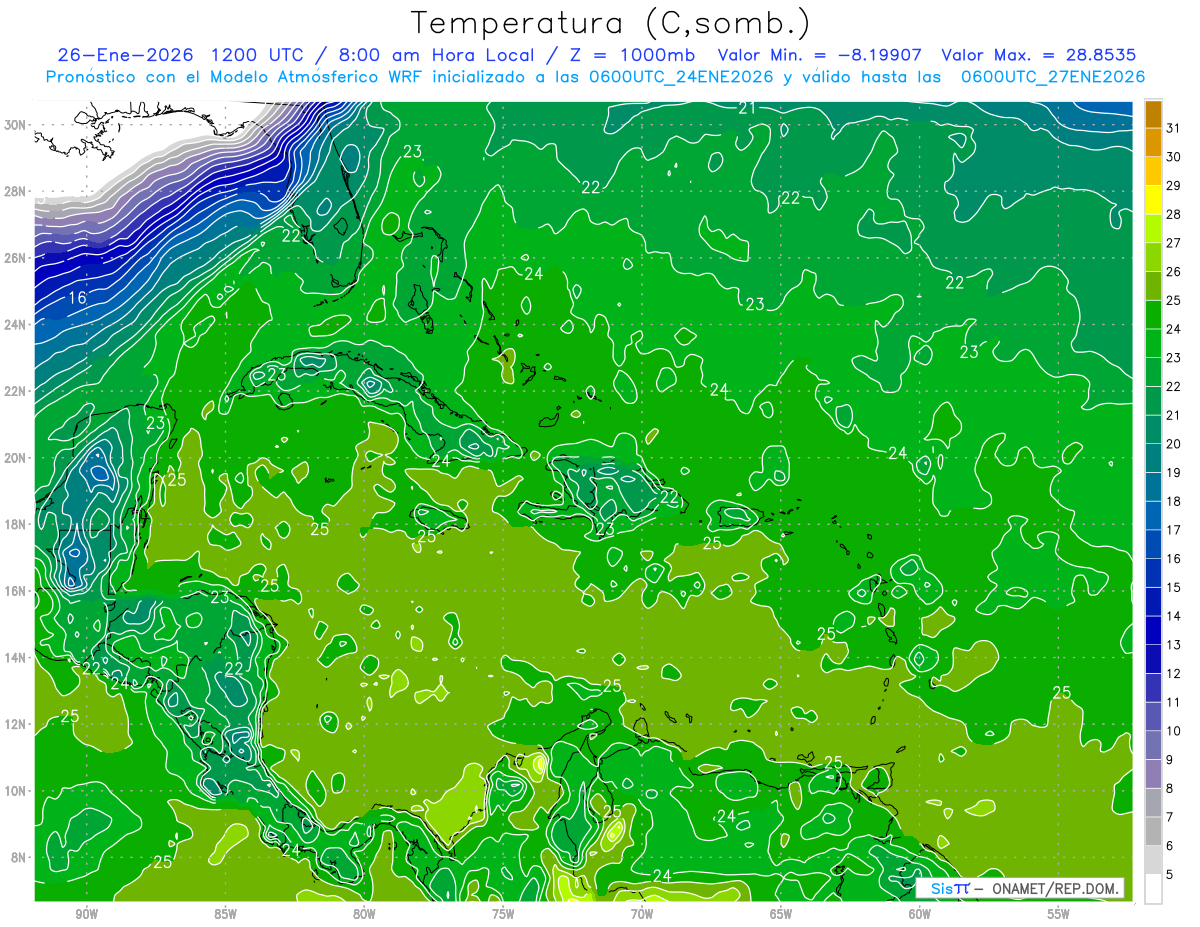Click the "8N" latitude axis label
This screenshot has height=927, width=1200.
[20, 857]
